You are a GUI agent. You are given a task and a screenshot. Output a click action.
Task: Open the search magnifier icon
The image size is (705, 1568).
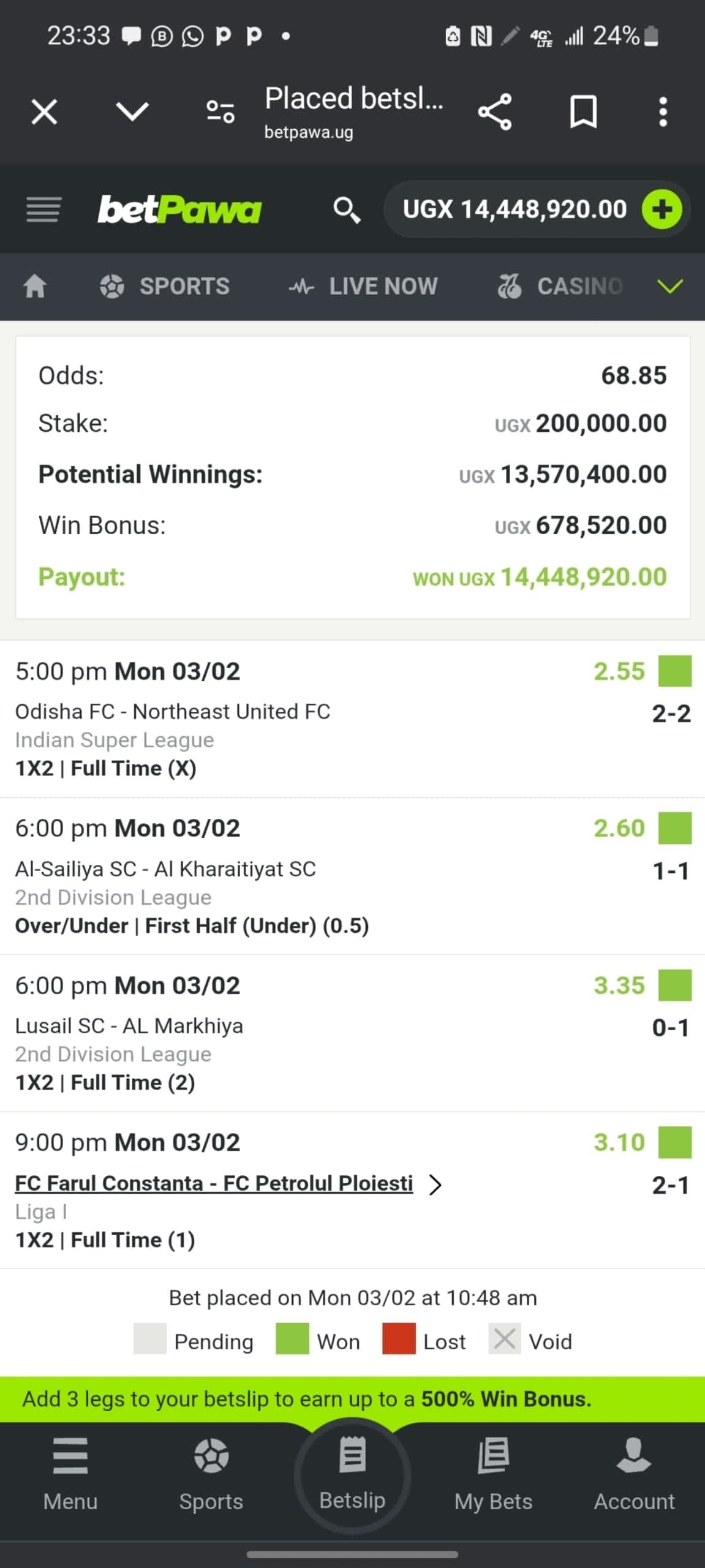pyautogui.click(x=346, y=210)
